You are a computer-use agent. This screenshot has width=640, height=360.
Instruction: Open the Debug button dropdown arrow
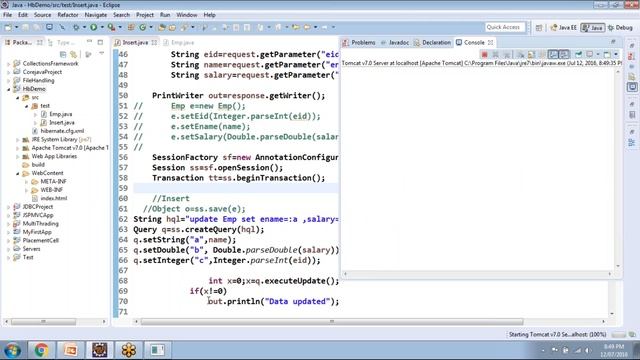pos(84,27)
